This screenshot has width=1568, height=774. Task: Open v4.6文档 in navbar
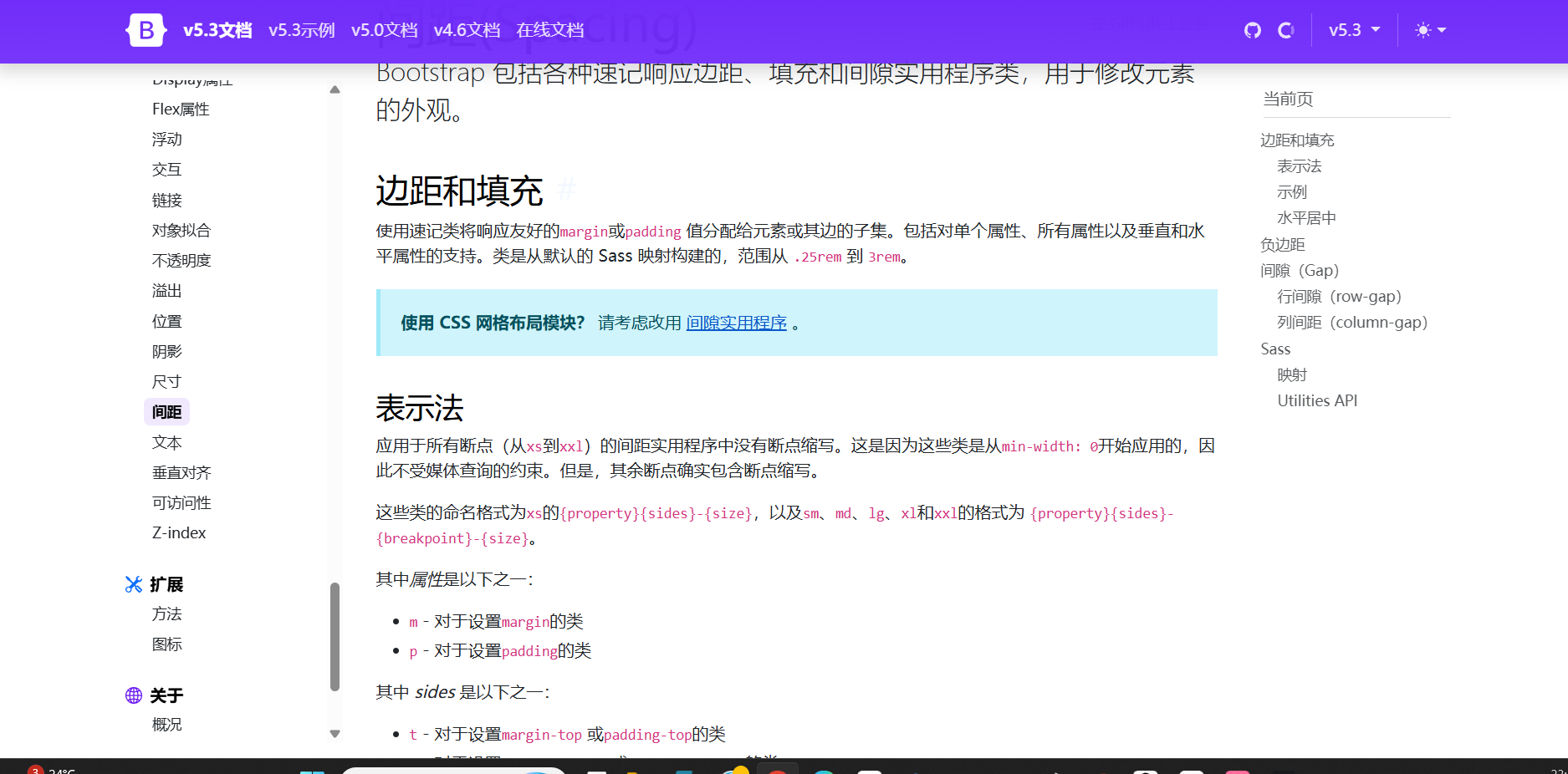click(467, 30)
